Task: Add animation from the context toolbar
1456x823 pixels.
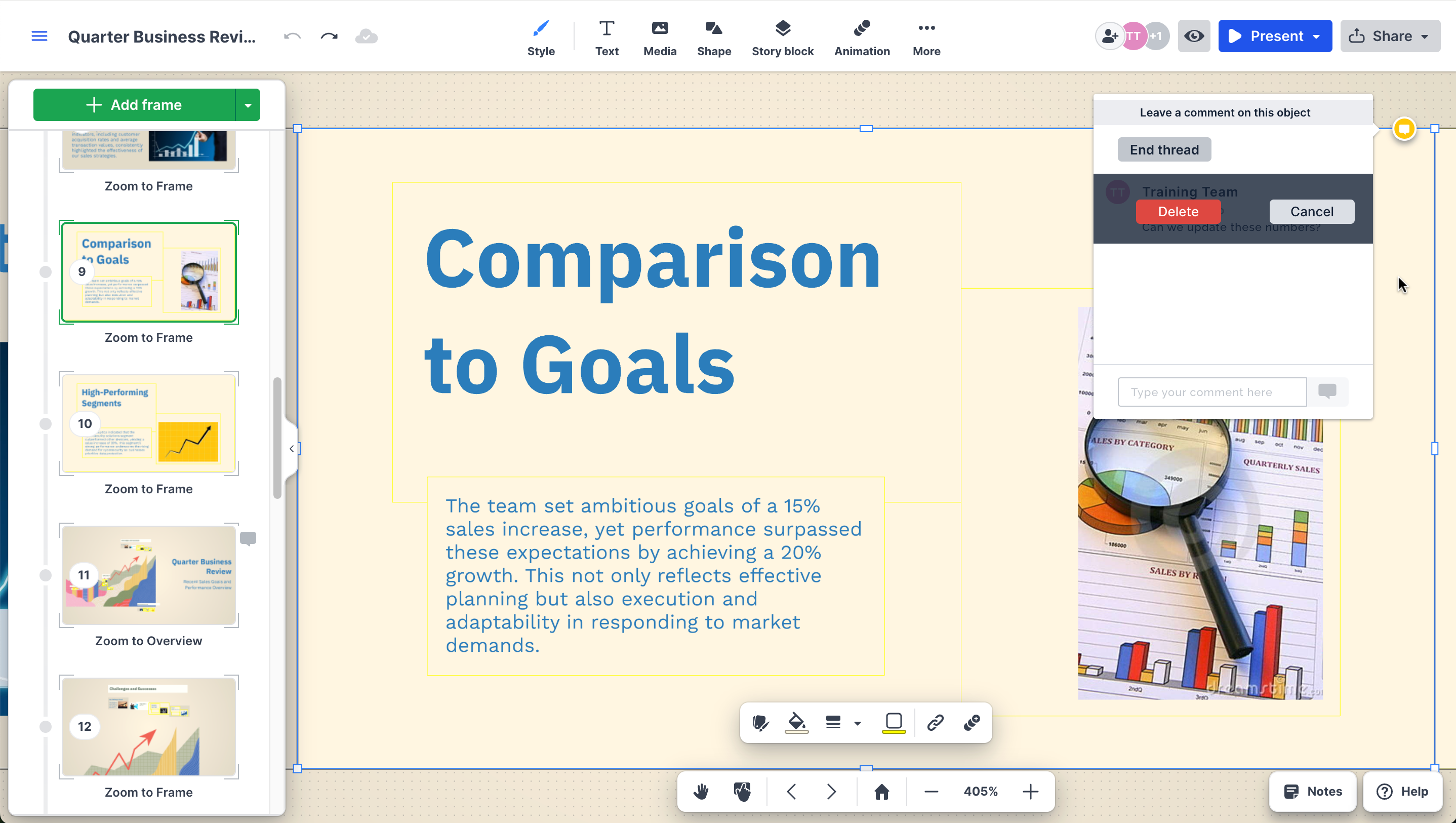Action: tap(972, 722)
